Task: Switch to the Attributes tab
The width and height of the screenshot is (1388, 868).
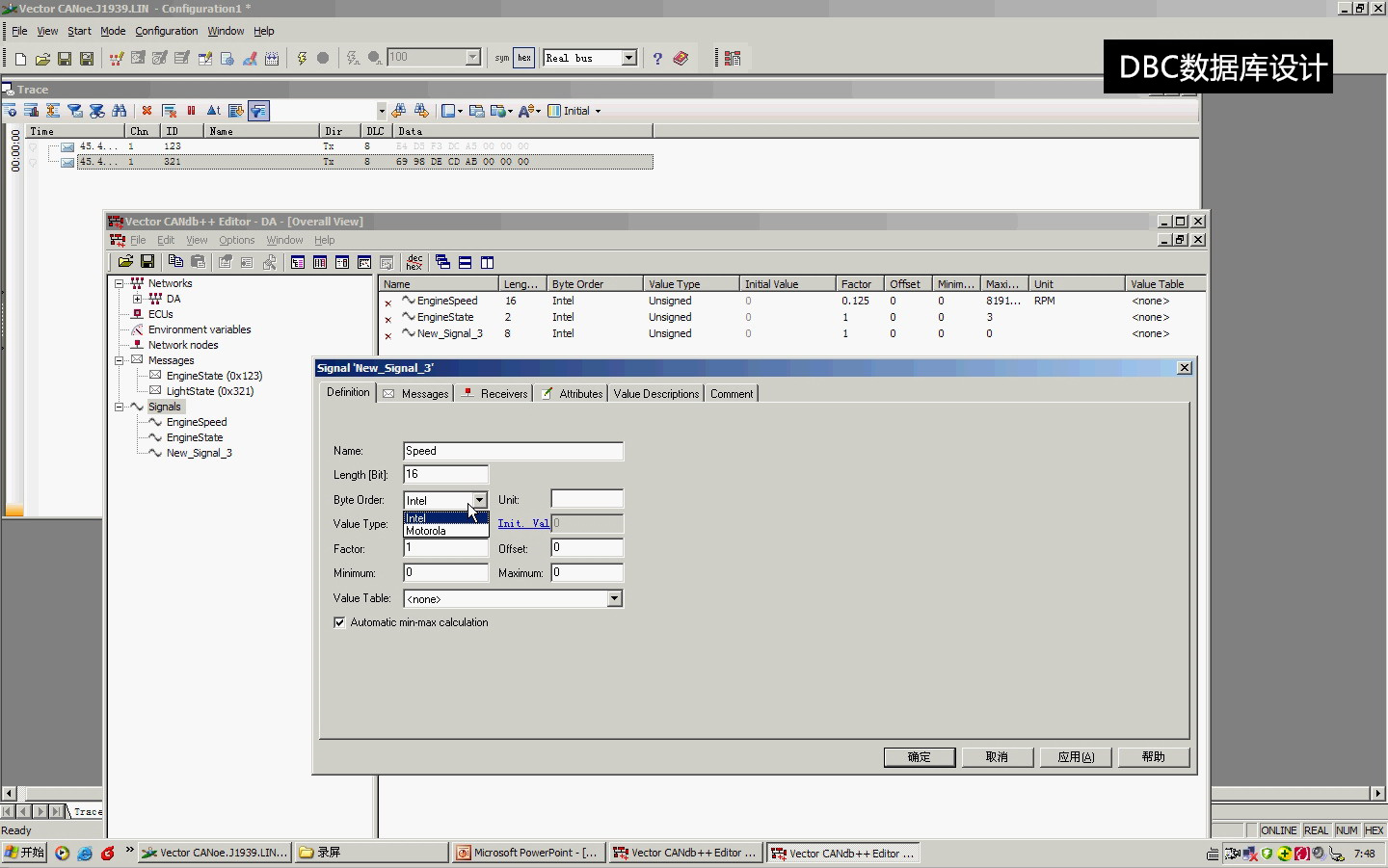Action: click(571, 393)
